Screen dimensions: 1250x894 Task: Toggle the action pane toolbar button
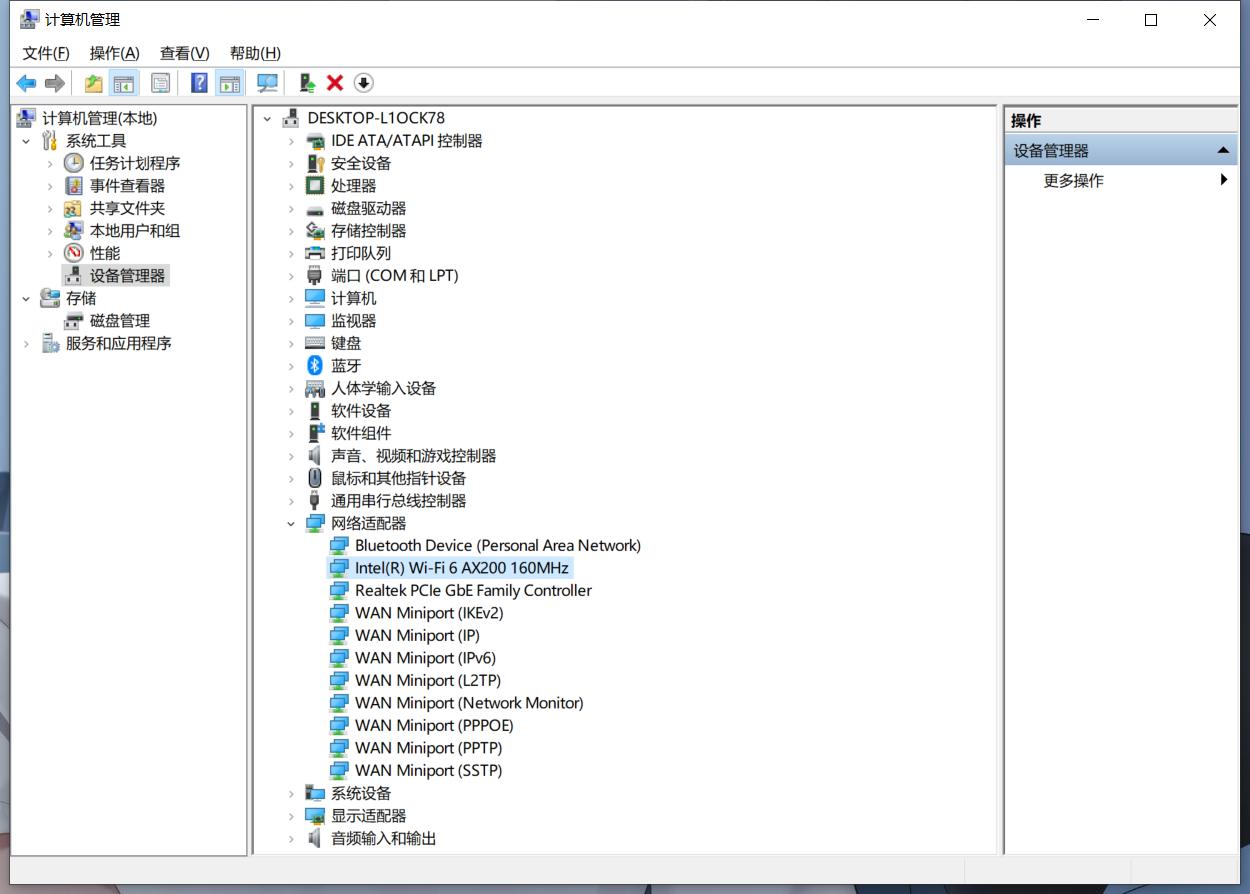click(x=230, y=83)
